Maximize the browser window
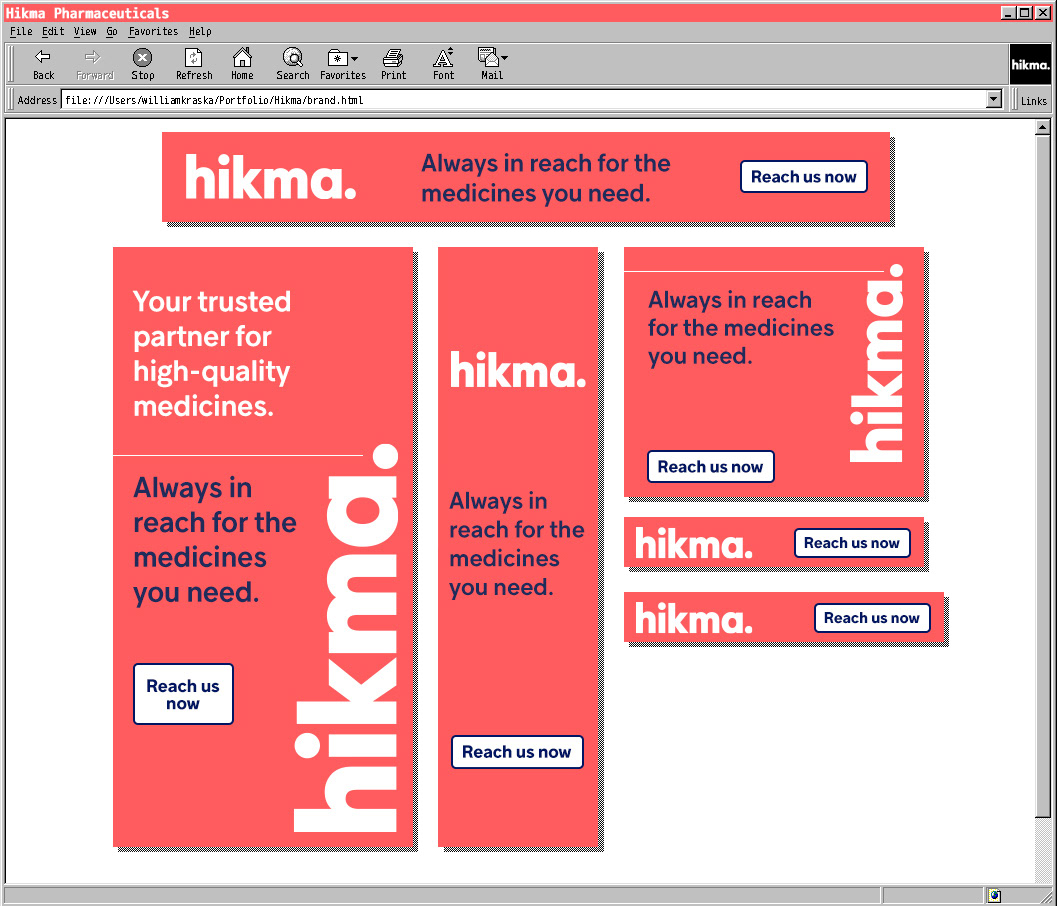The image size is (1057, 906). coord(1024,12)
